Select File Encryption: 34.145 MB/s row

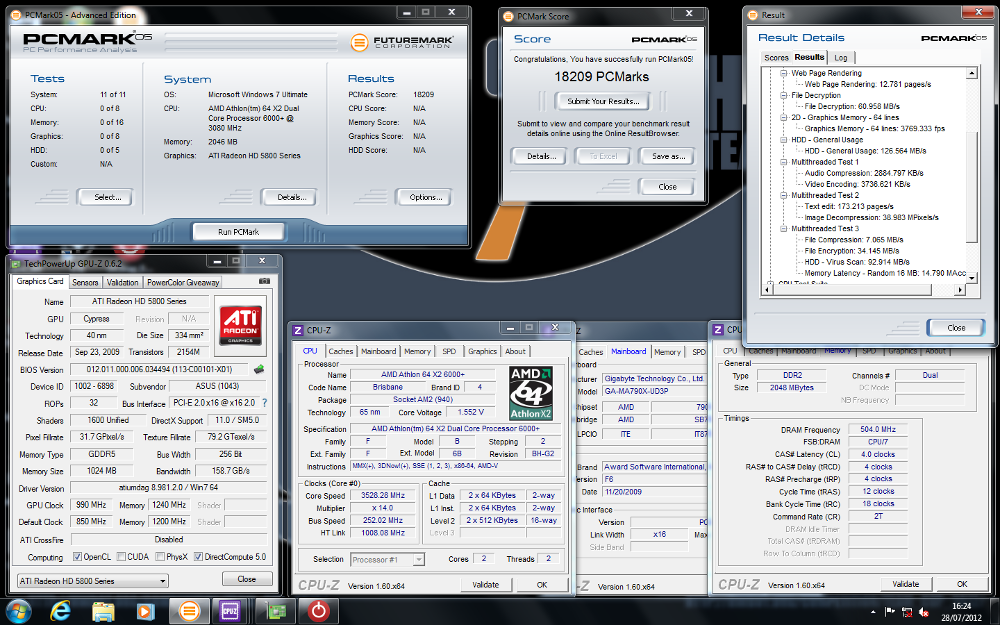click(x=851, y=251)
